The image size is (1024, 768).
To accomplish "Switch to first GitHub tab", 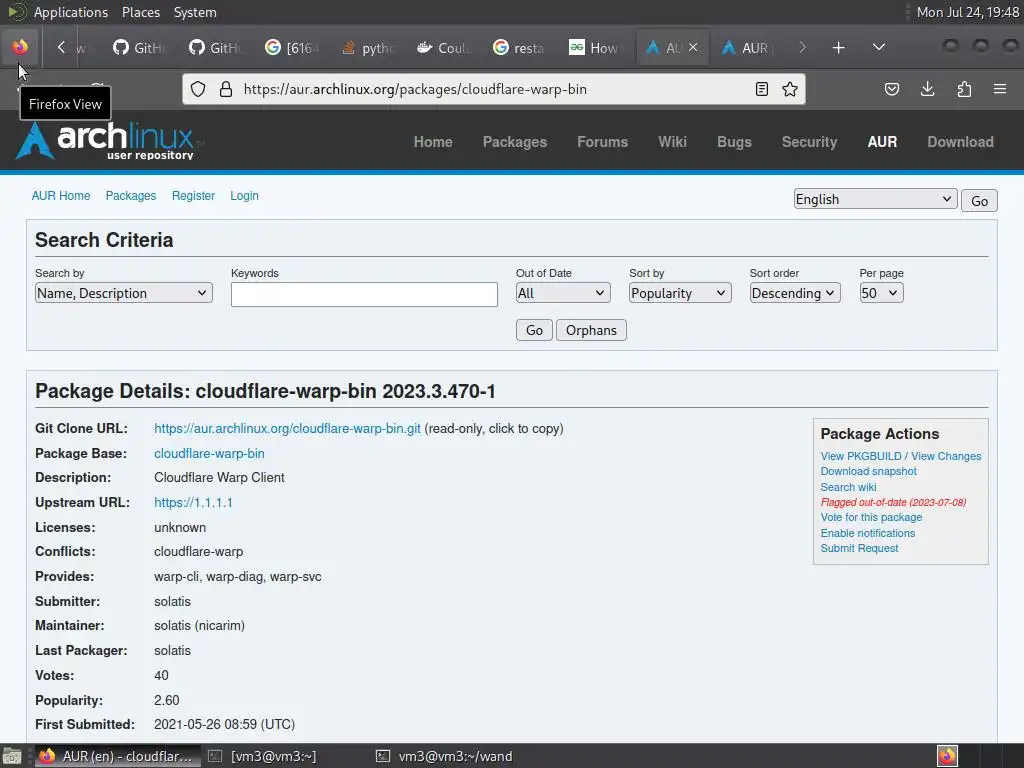I will point(139,48).
